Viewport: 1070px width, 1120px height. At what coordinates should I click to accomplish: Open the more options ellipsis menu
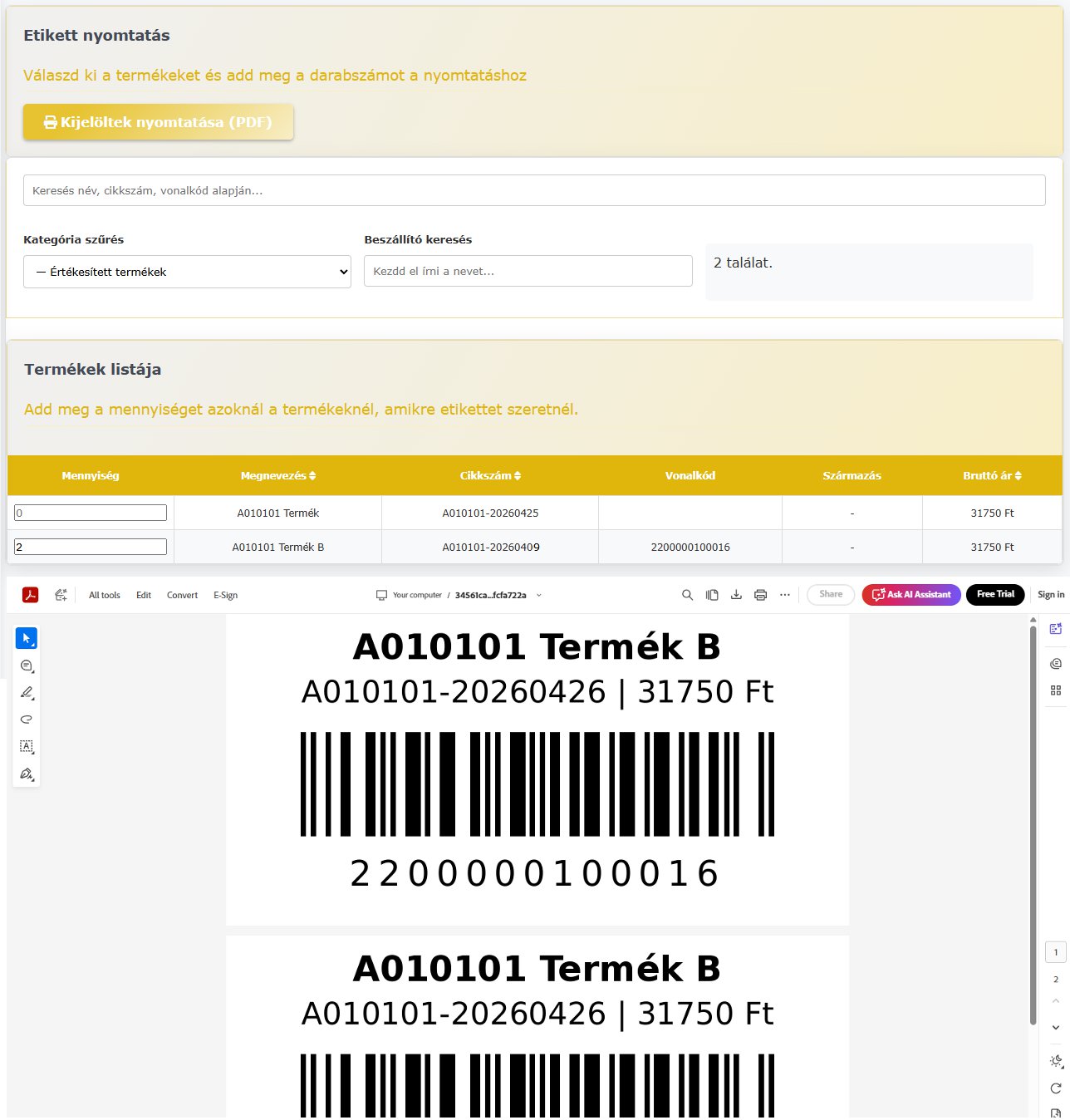click(x=785, y=595)
